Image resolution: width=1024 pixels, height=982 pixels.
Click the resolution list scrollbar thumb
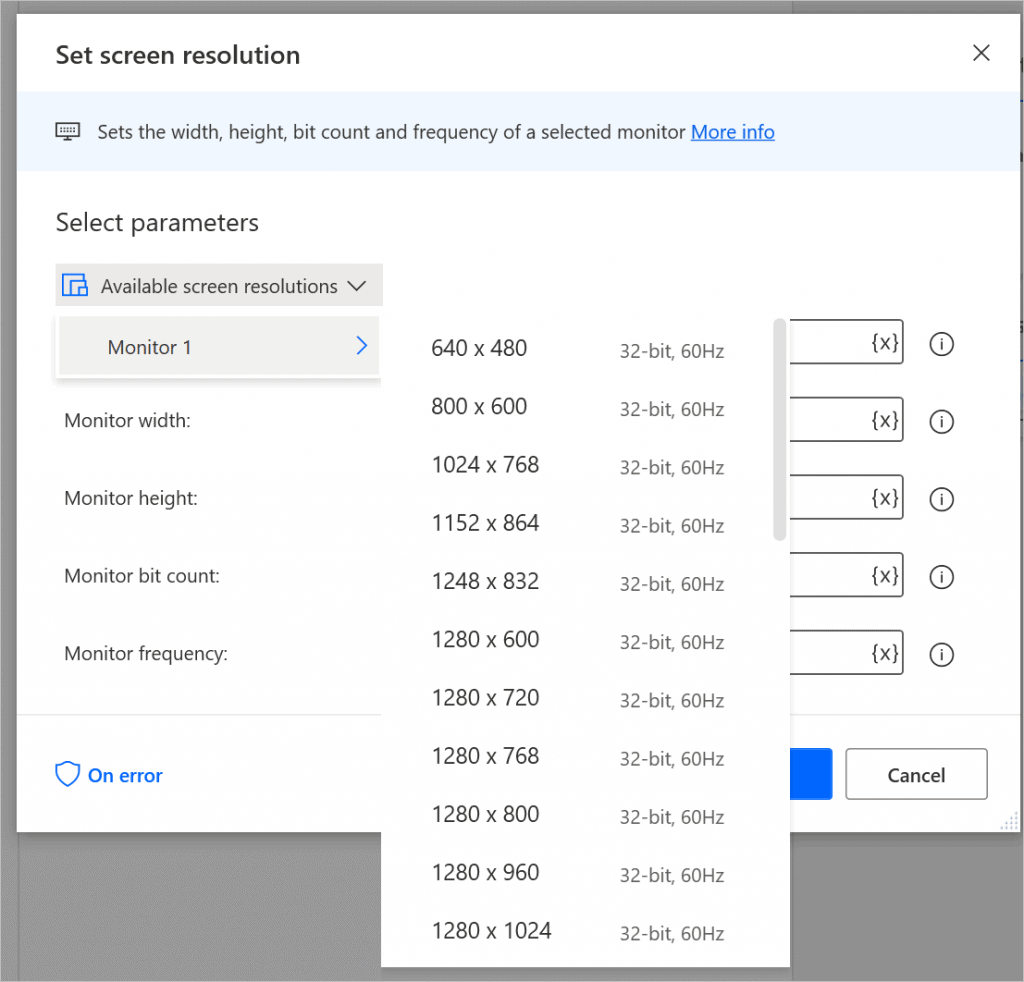click(780, 430)
